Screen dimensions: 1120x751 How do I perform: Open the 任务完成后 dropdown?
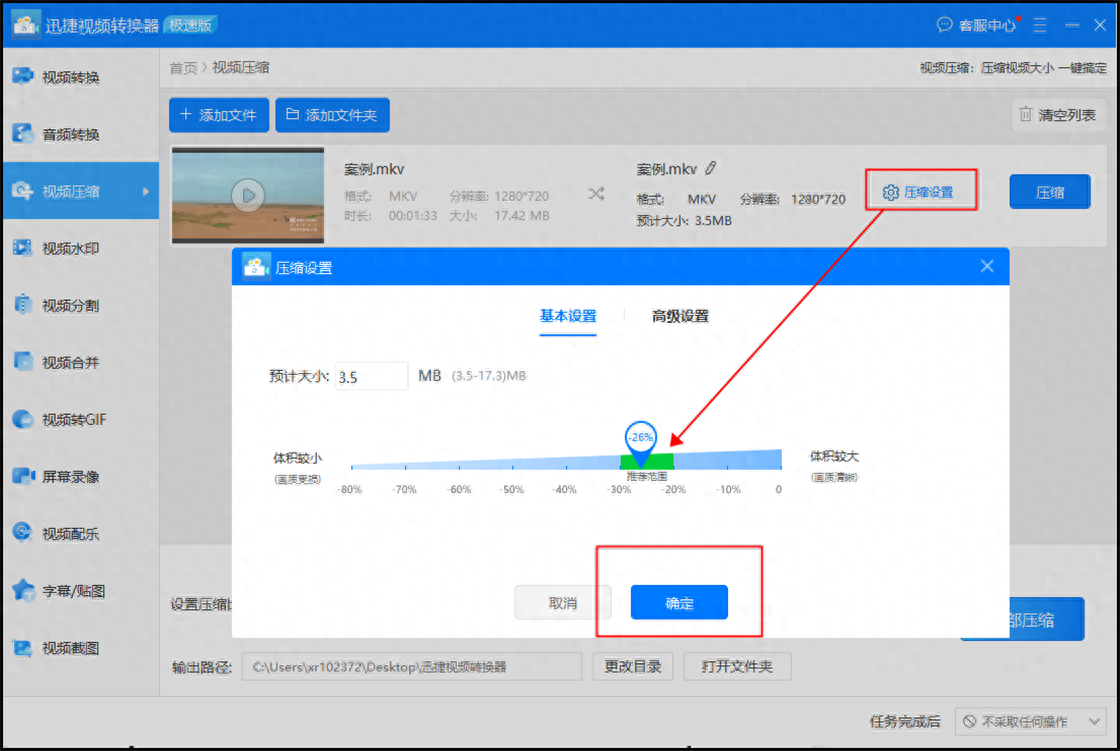1031,722
